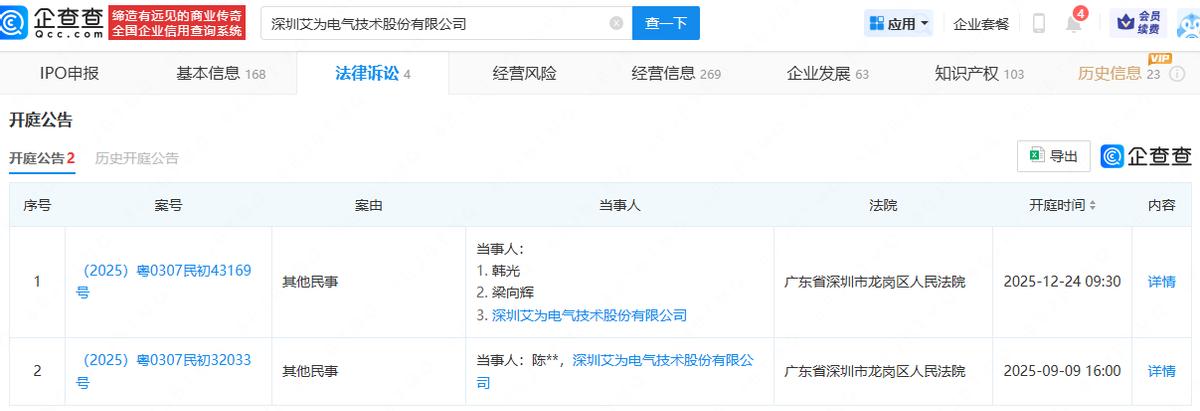Click the 查一下 search button

[x=665, y=23]
